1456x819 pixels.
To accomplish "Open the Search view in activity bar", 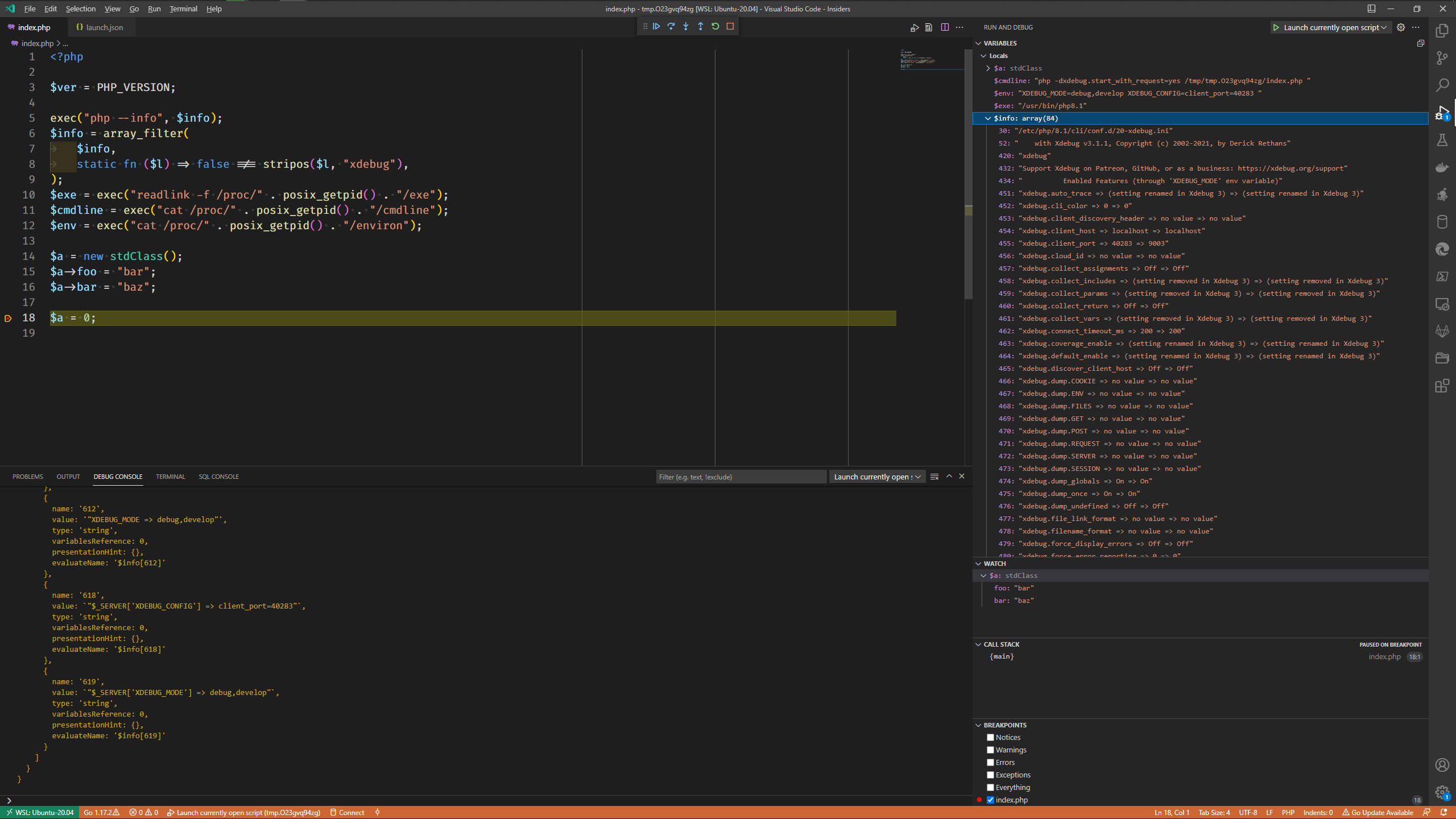I will click(x=1442, y=85).
